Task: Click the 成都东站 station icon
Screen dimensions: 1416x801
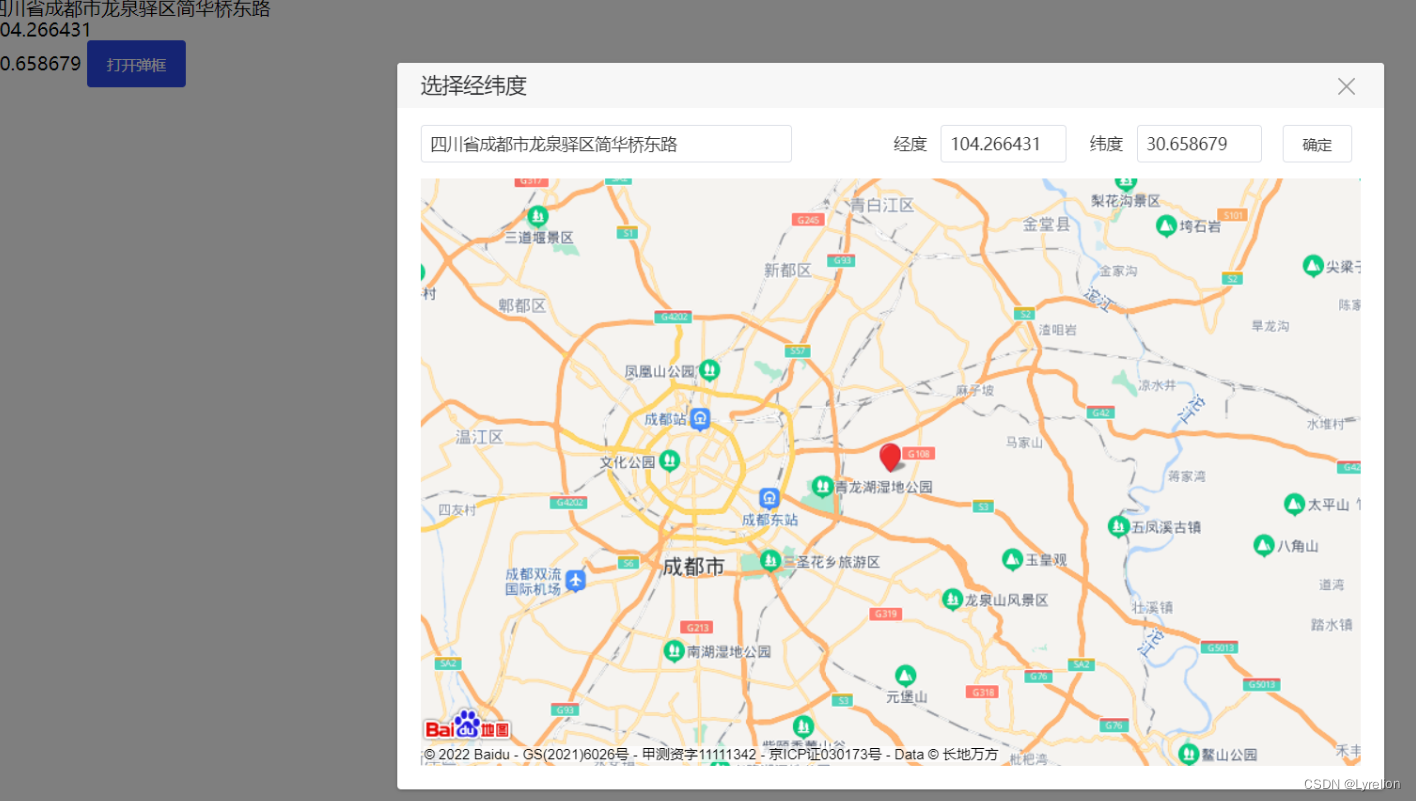Action: [x=768, y=497]
